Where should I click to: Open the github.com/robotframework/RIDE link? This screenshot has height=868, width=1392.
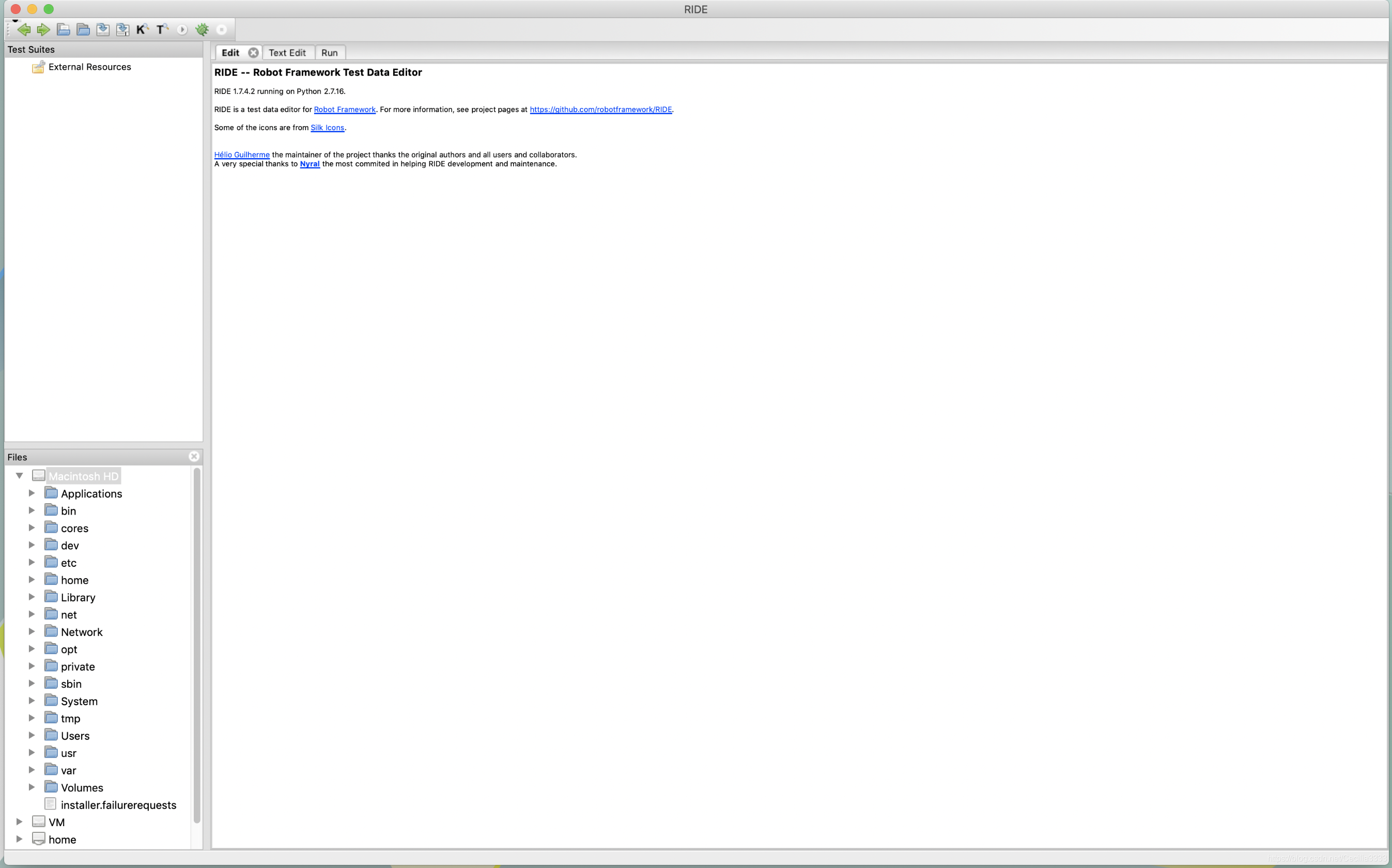[600, 110]
